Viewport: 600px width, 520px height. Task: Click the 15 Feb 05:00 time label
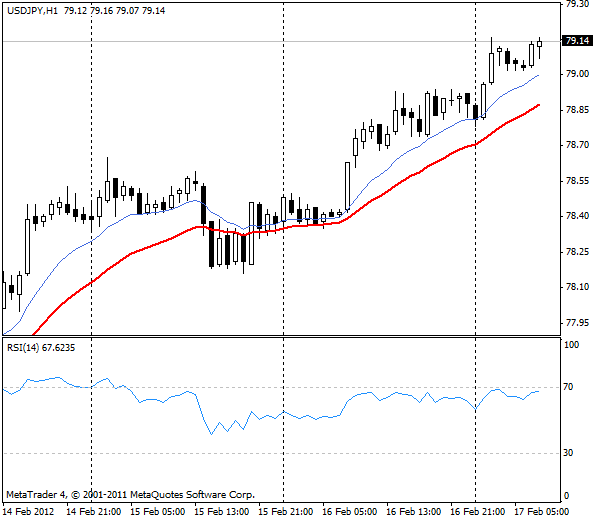(158, 512)
